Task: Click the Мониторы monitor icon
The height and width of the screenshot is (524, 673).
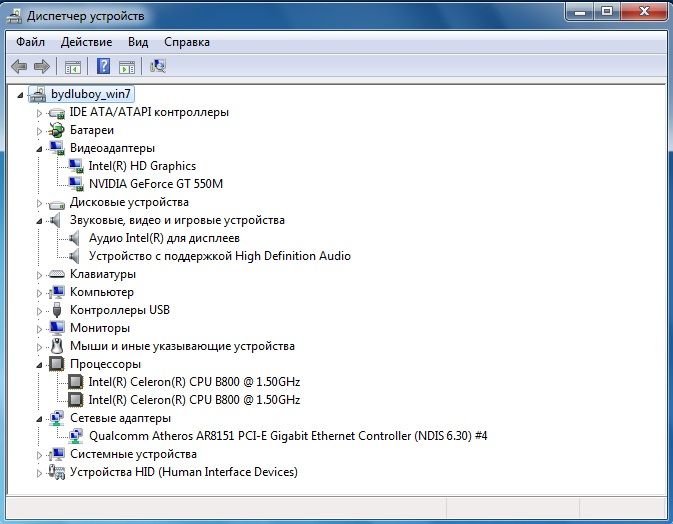Action: [57, 329]
